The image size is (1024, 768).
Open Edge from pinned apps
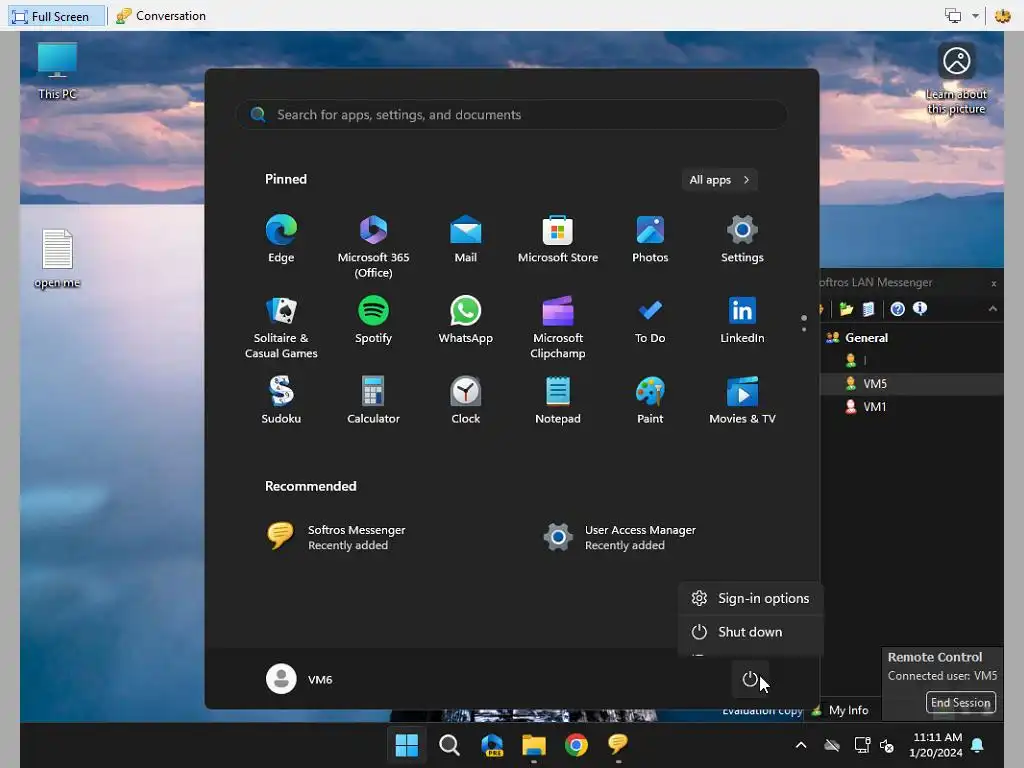(x=281, y=238)
